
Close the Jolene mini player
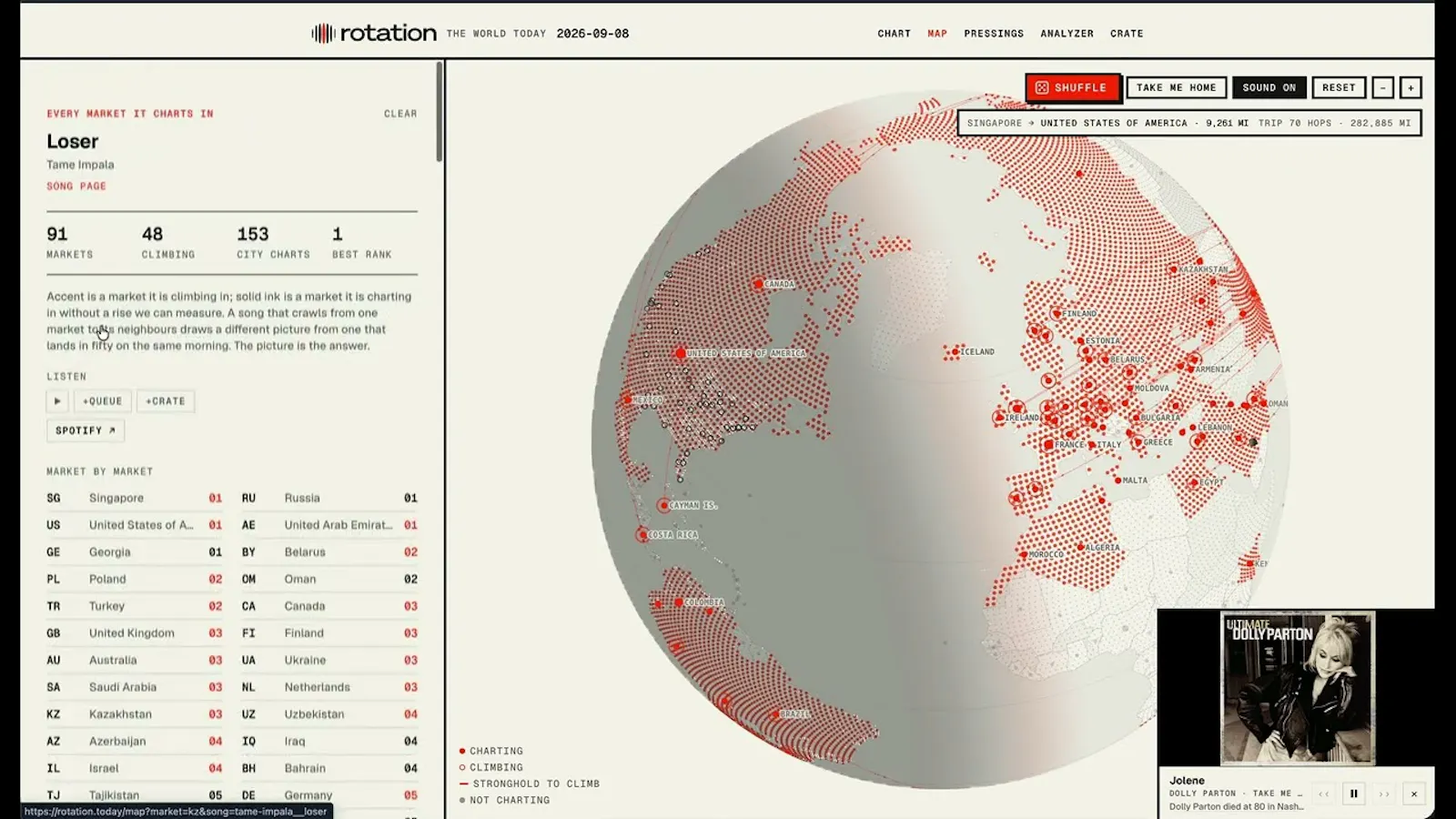pyautogui.click(x=1414, y=794)
